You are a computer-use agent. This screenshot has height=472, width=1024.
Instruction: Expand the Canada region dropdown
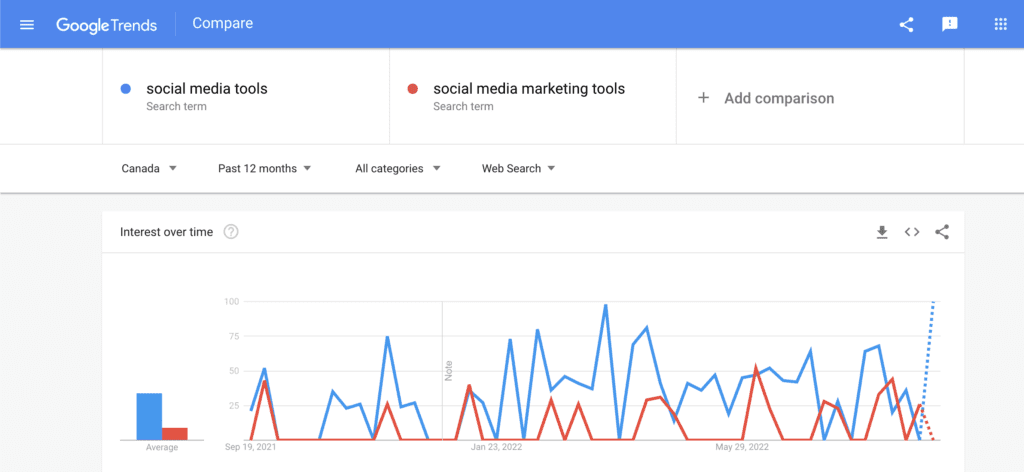[149, 169]
